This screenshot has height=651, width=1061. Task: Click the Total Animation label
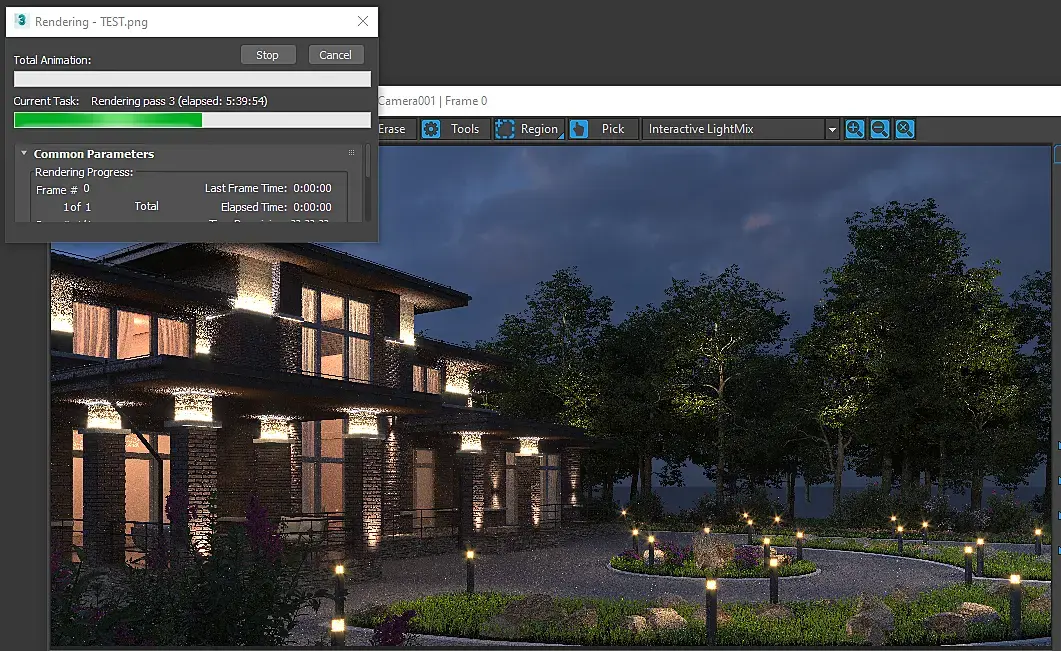pyautogui.click(x=52, y=60)
